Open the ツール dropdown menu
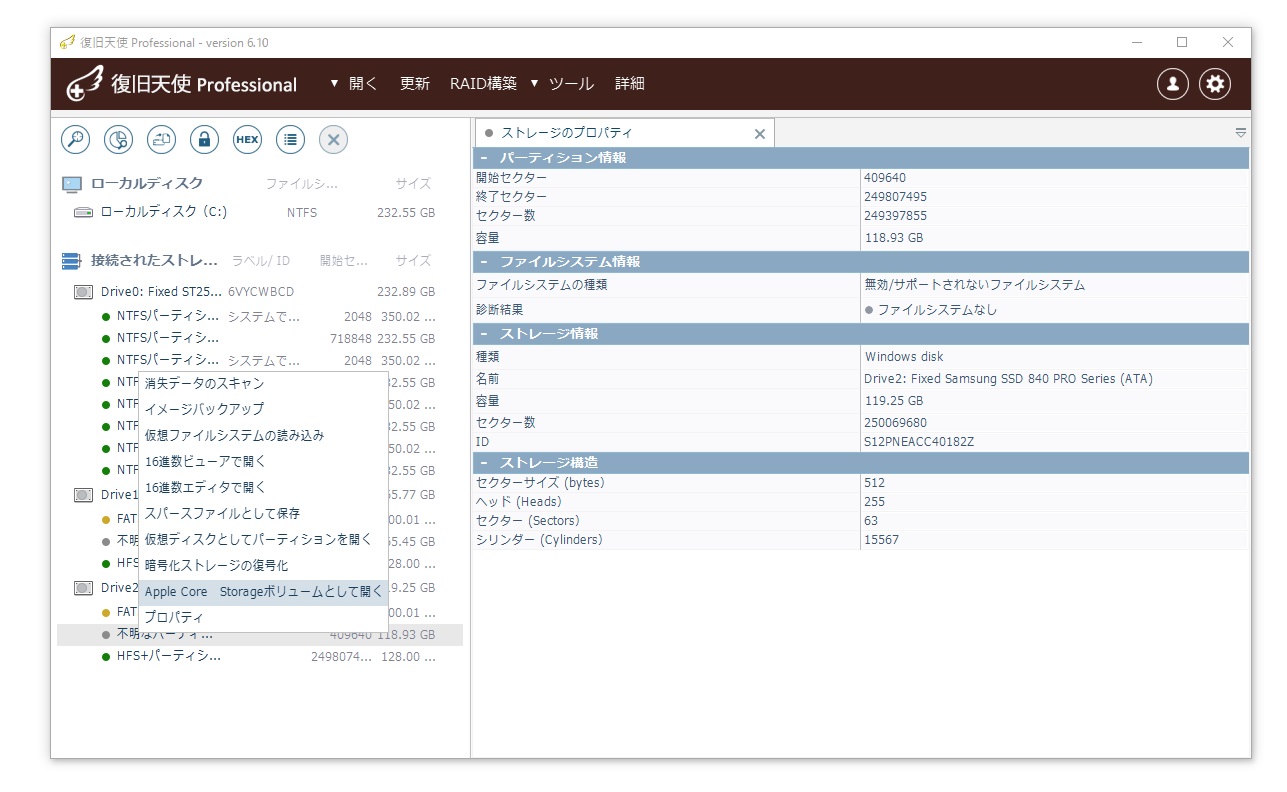 click(562, 84)
